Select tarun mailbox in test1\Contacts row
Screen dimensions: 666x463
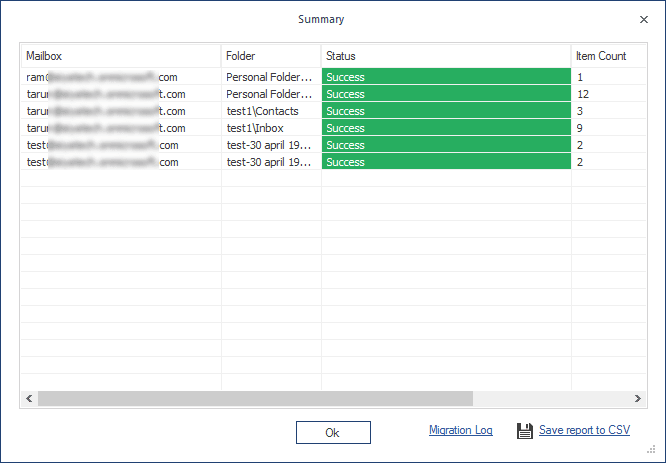coord(121,111)
